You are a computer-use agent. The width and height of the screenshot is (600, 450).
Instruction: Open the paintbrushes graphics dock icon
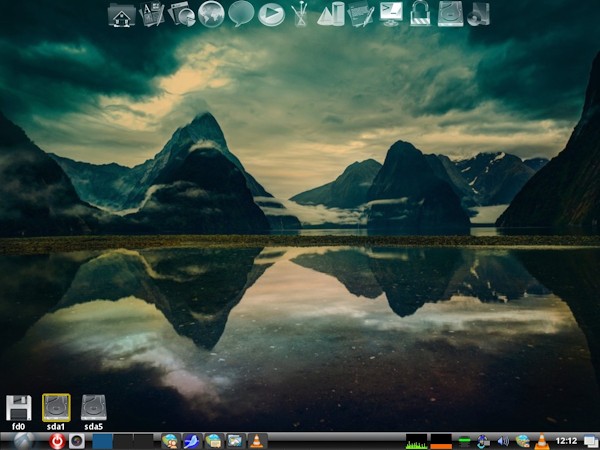coord(300,14)
